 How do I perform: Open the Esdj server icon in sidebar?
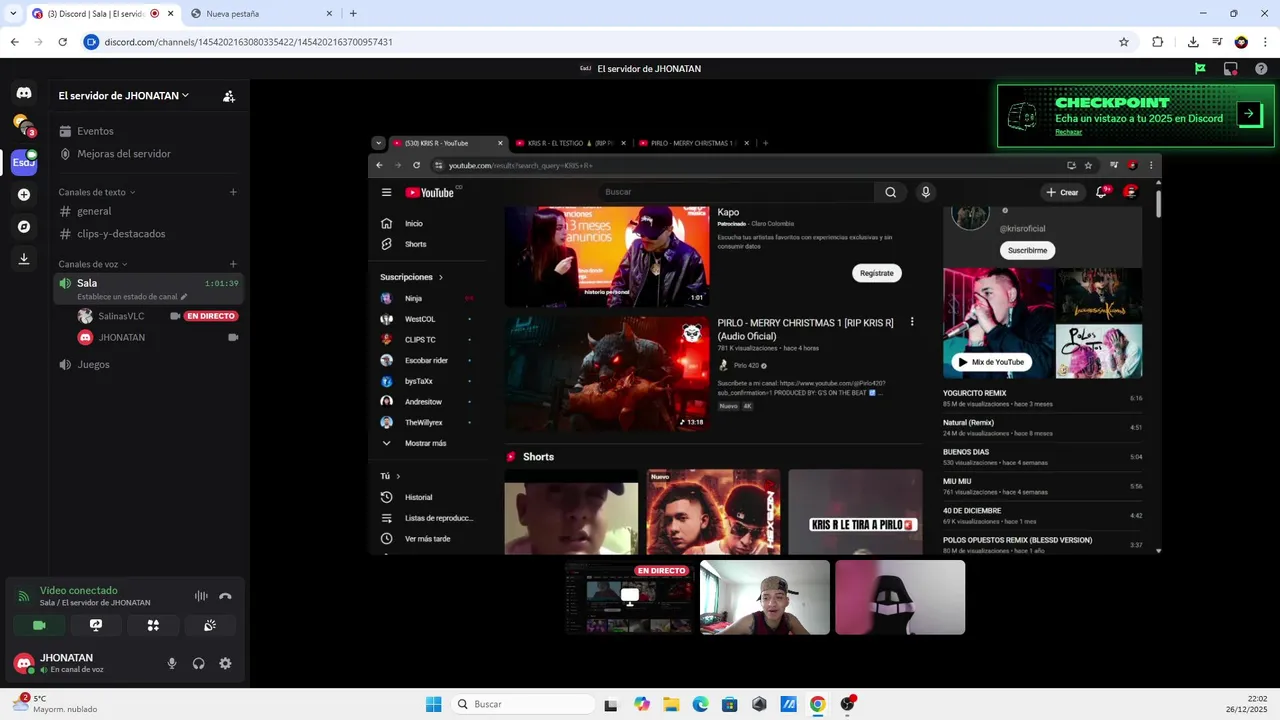click(24, 162)
